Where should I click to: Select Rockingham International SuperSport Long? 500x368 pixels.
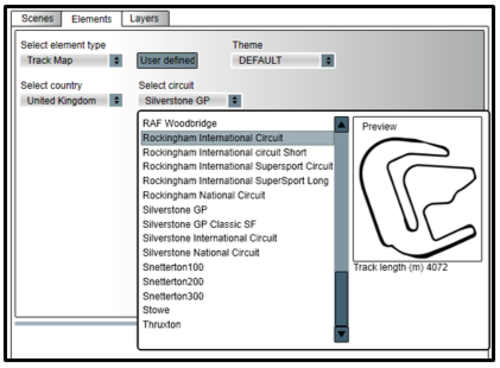click(x=237, y=181)
